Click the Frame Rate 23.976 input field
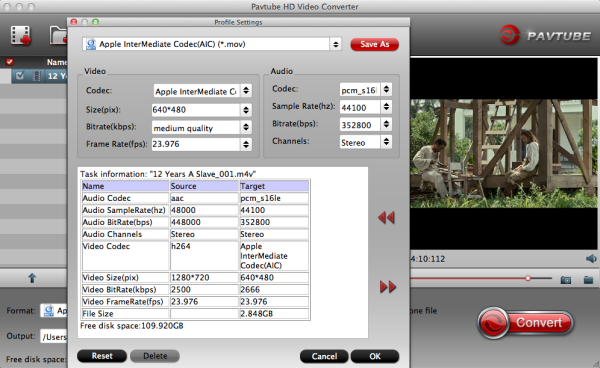This screenshot has width=600, height=368. coord(196,144)
